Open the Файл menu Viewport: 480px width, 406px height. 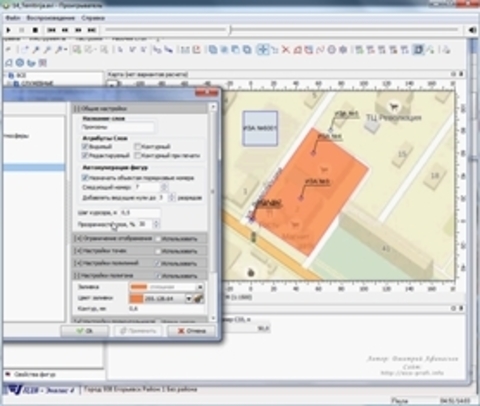[13, 18]
